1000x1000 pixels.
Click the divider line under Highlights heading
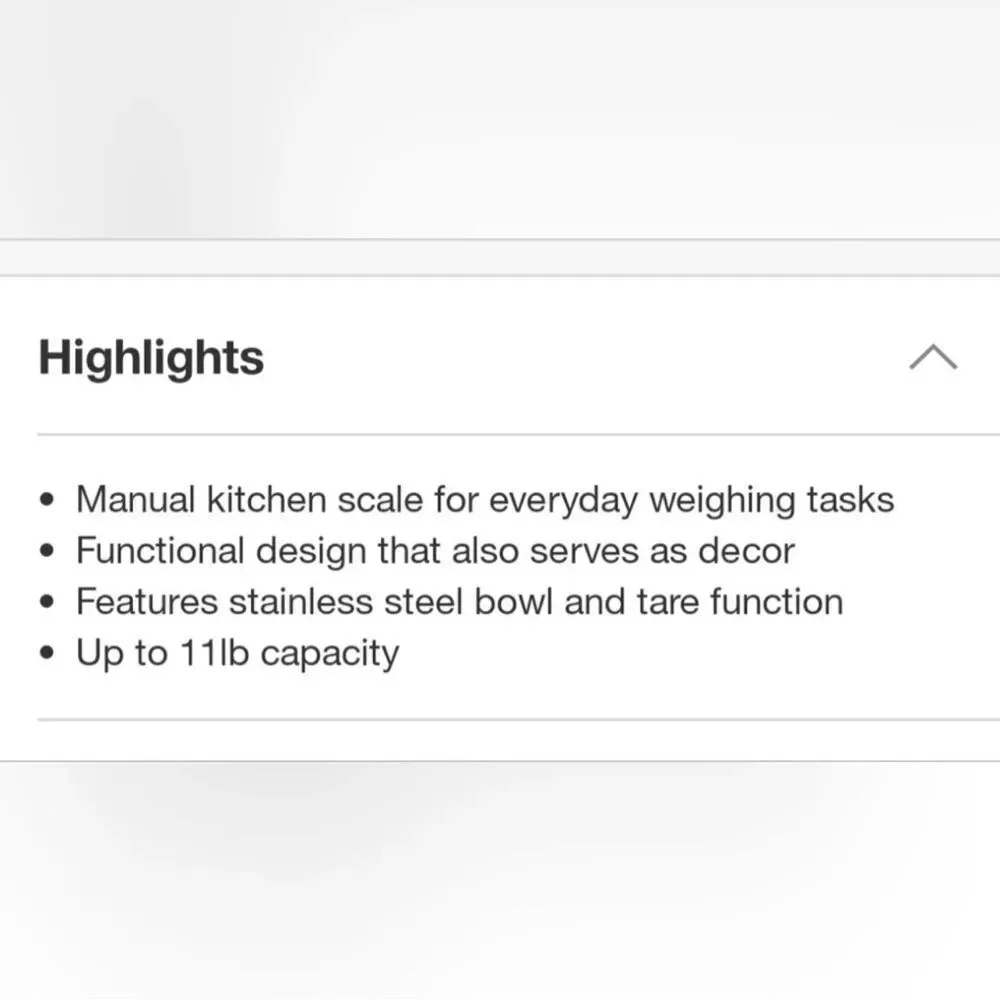click(x=518, y=435)
